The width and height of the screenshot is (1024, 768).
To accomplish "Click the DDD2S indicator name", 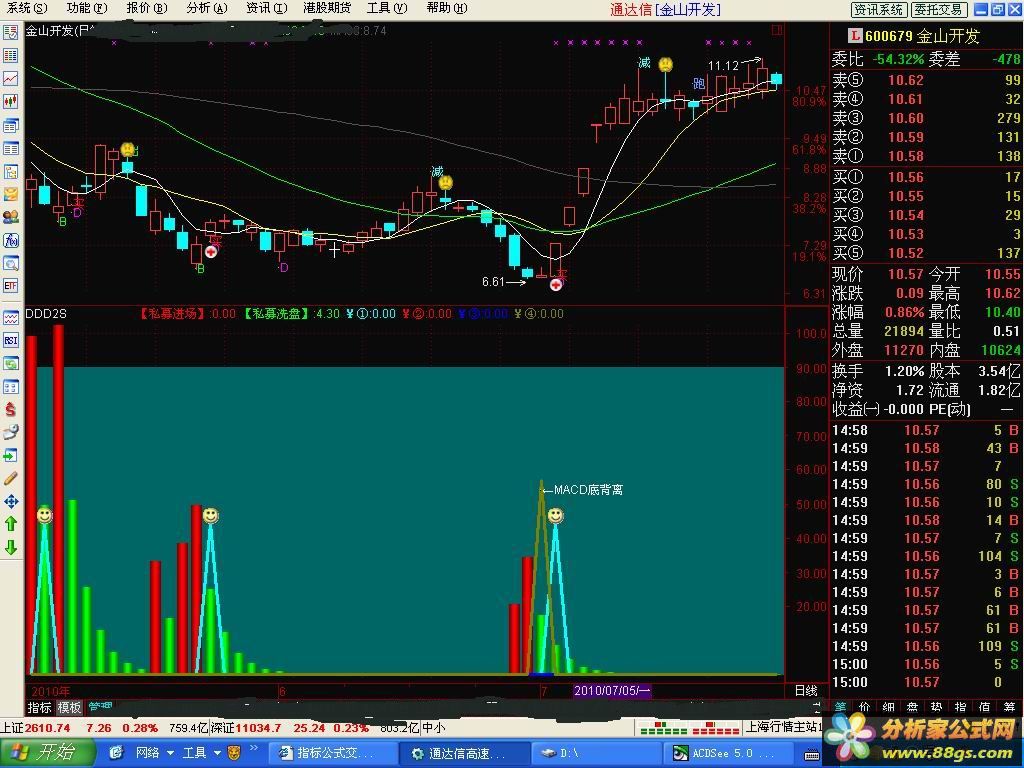I will [x=46, y=314].
